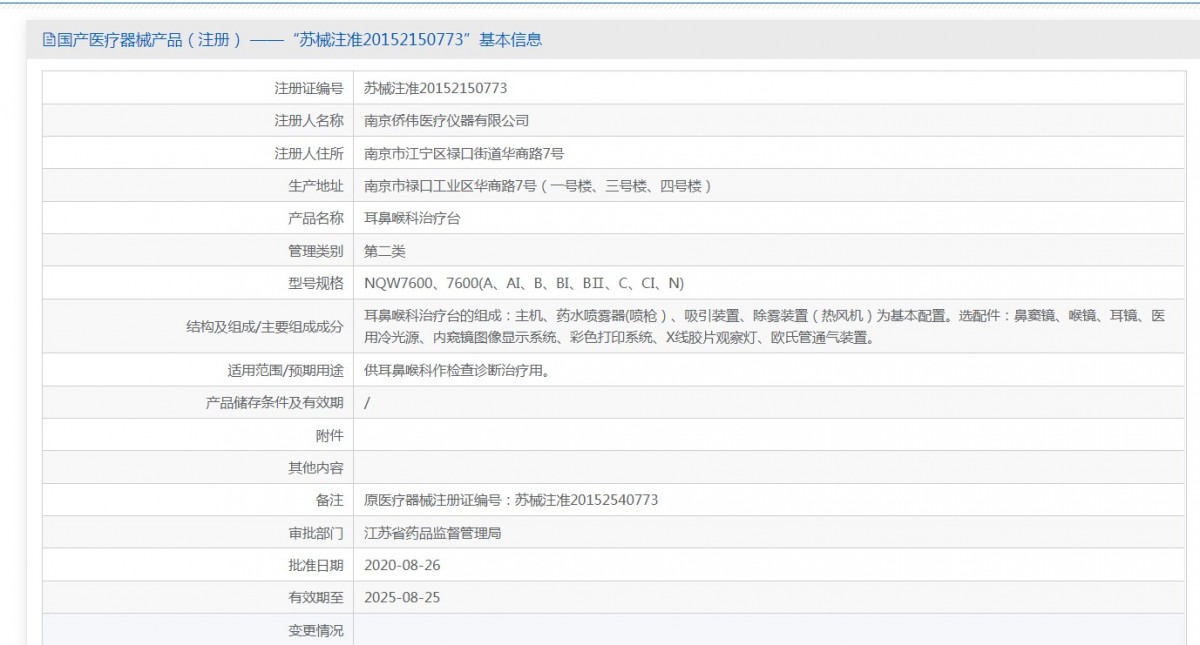Select the 适用范围/预期用途 label
The image size is (1200, 645).
(286, 370)
